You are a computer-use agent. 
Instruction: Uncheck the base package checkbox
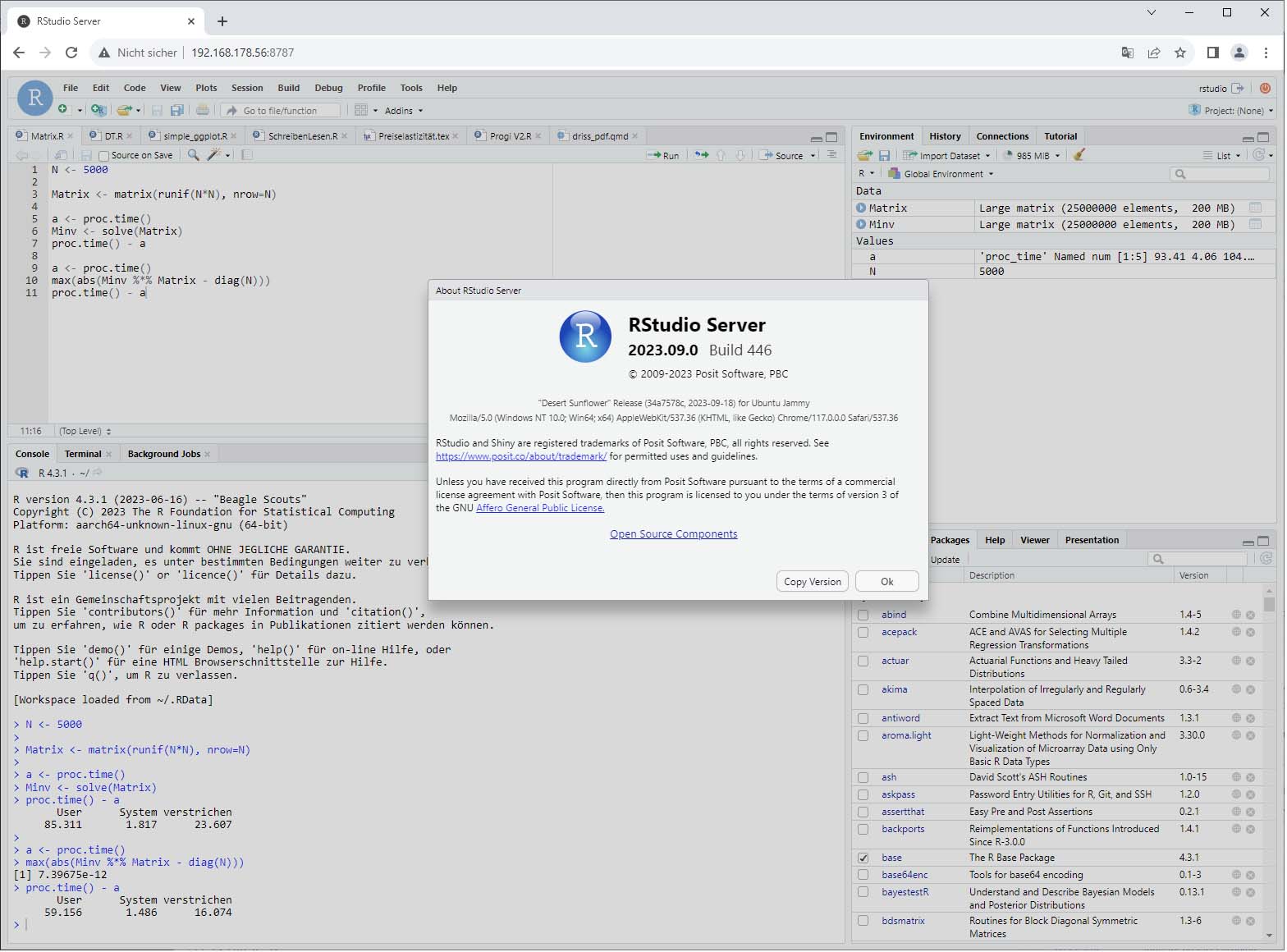click(x=863, y=858)
